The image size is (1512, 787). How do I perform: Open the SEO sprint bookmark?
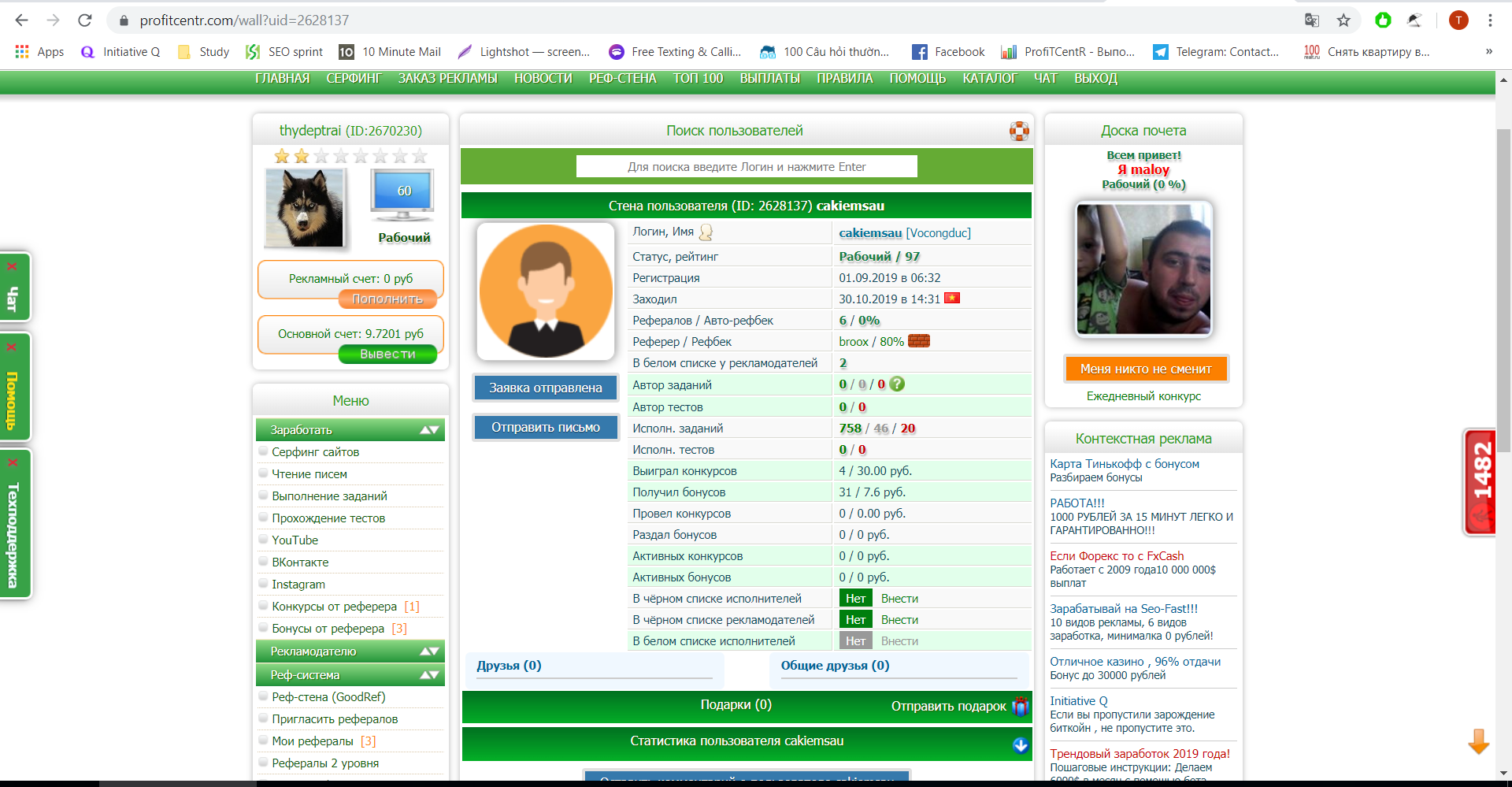(x=284, y=52)
